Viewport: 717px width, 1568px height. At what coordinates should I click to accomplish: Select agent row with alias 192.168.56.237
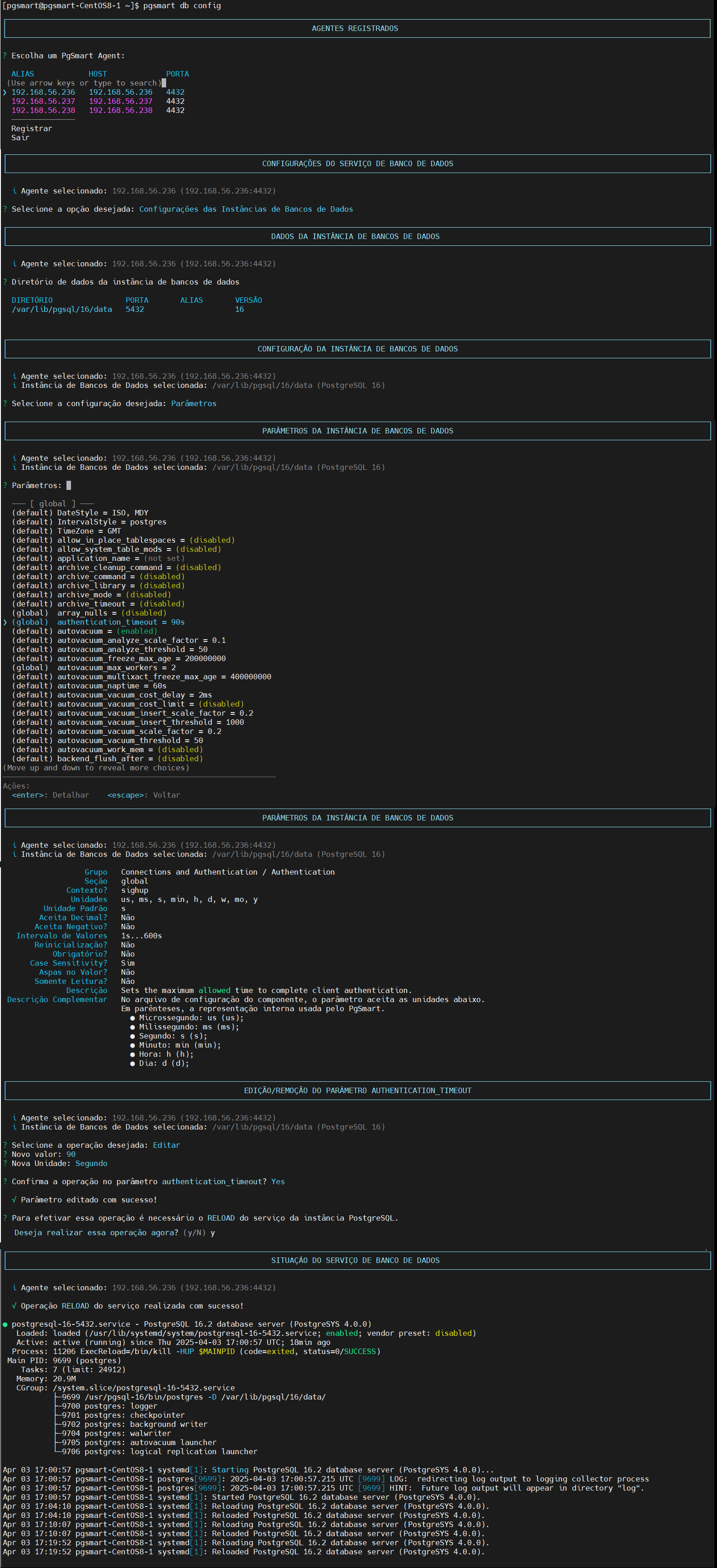(97, 101)
